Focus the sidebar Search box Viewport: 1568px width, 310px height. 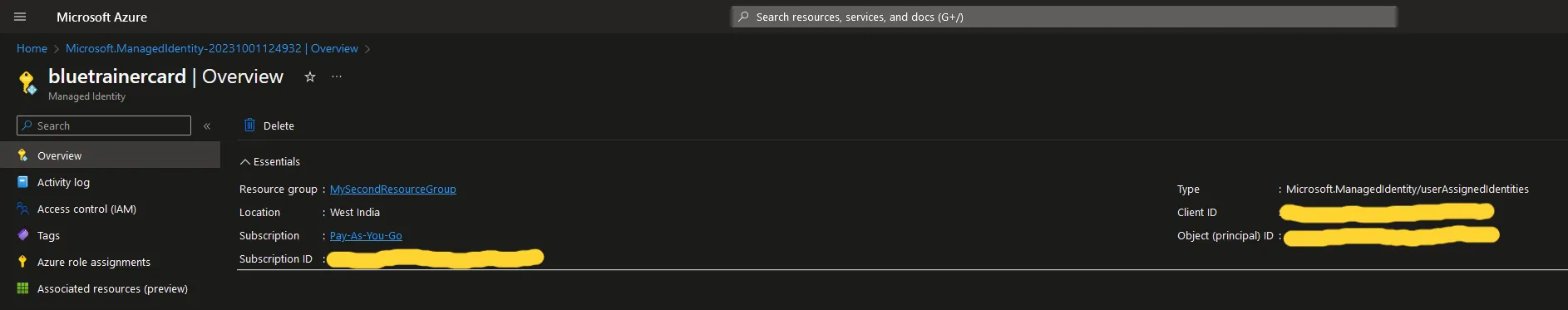104,125
